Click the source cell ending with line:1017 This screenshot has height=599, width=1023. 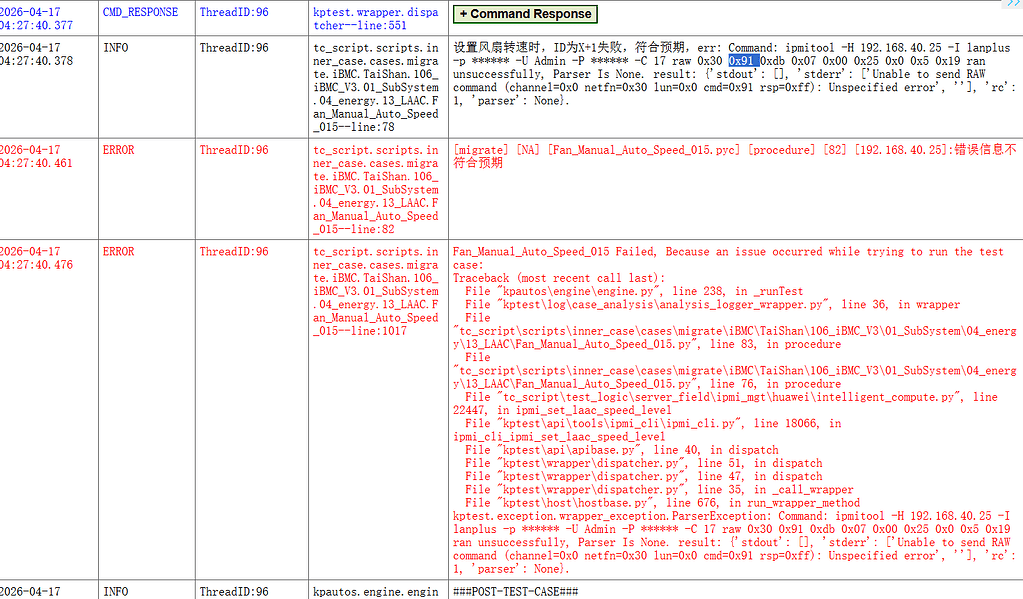pyautogui.click(x=376, y=291)
